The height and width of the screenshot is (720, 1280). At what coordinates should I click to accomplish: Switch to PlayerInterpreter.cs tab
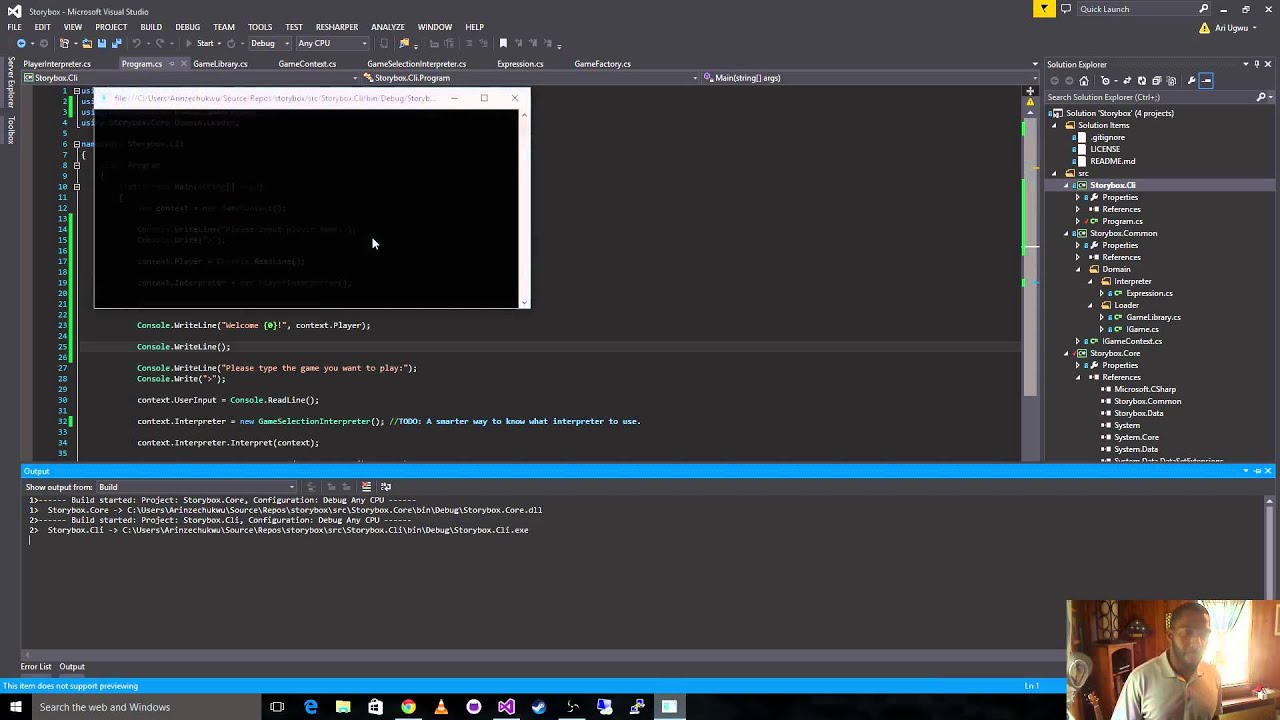coord(57,64)
